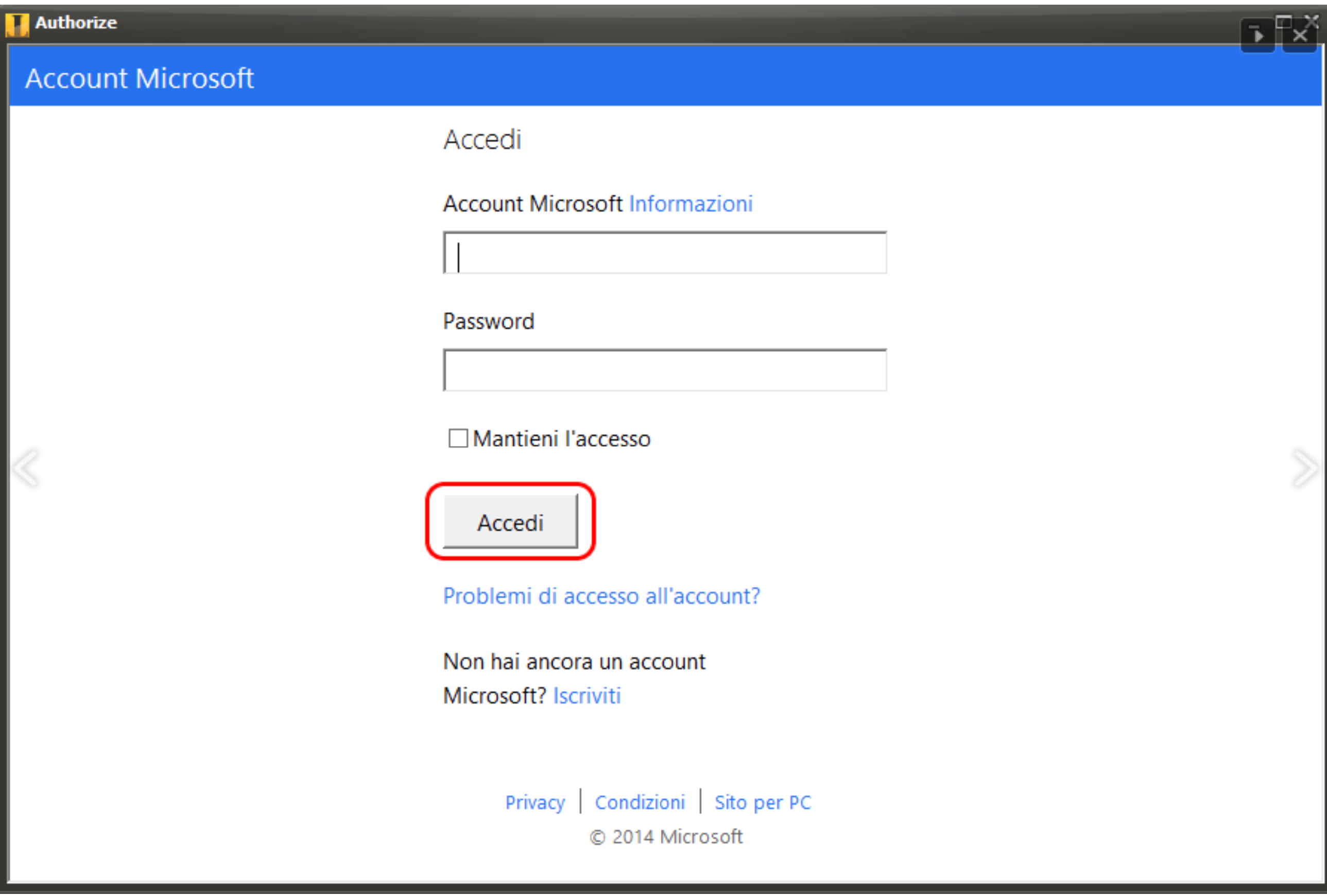Click the 2014 Microsoft copyright text
The width and height of the screenshot is (1327, 896).
(666, 837)
